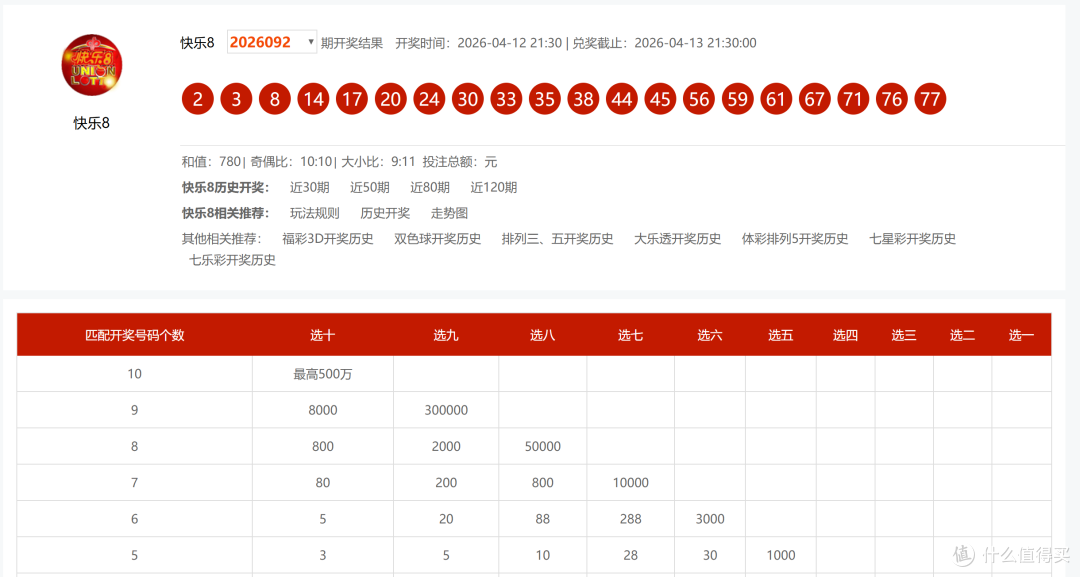Click the red ball numbered 56
Viewport: 1080px width, 577px height.
pos(699,99)
